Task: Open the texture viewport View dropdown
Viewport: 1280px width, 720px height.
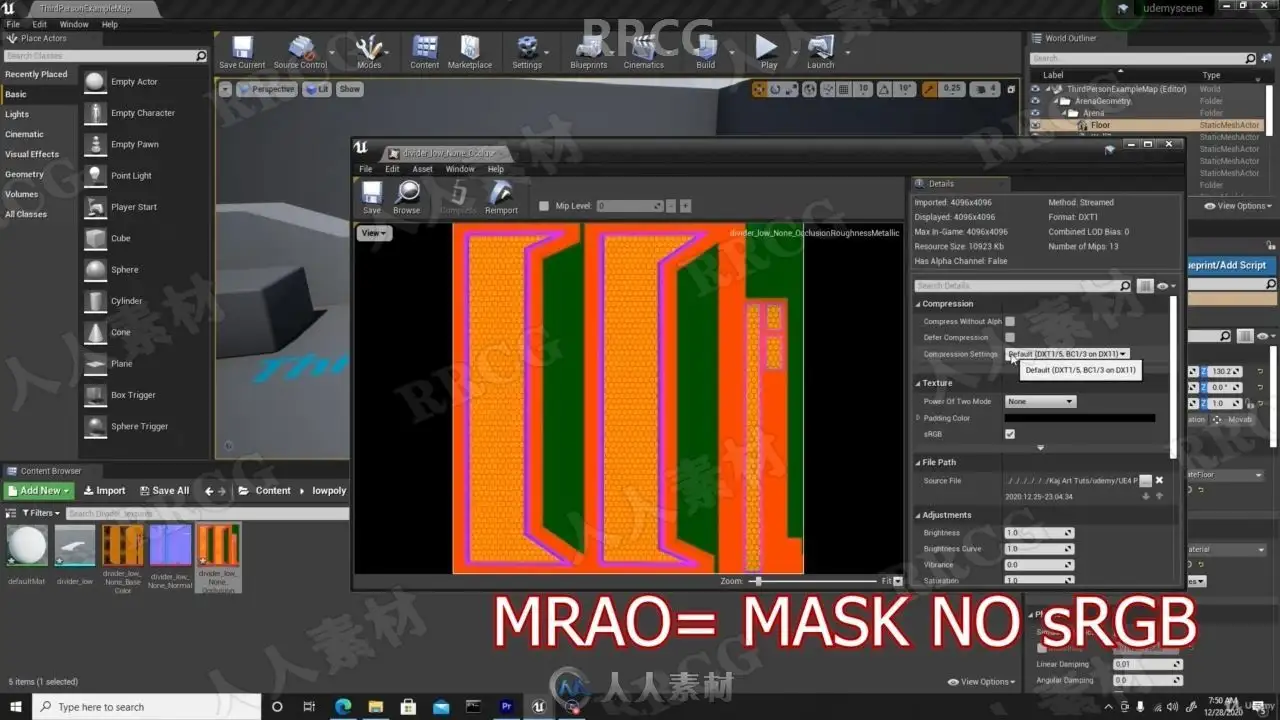Action: (375, 233)
